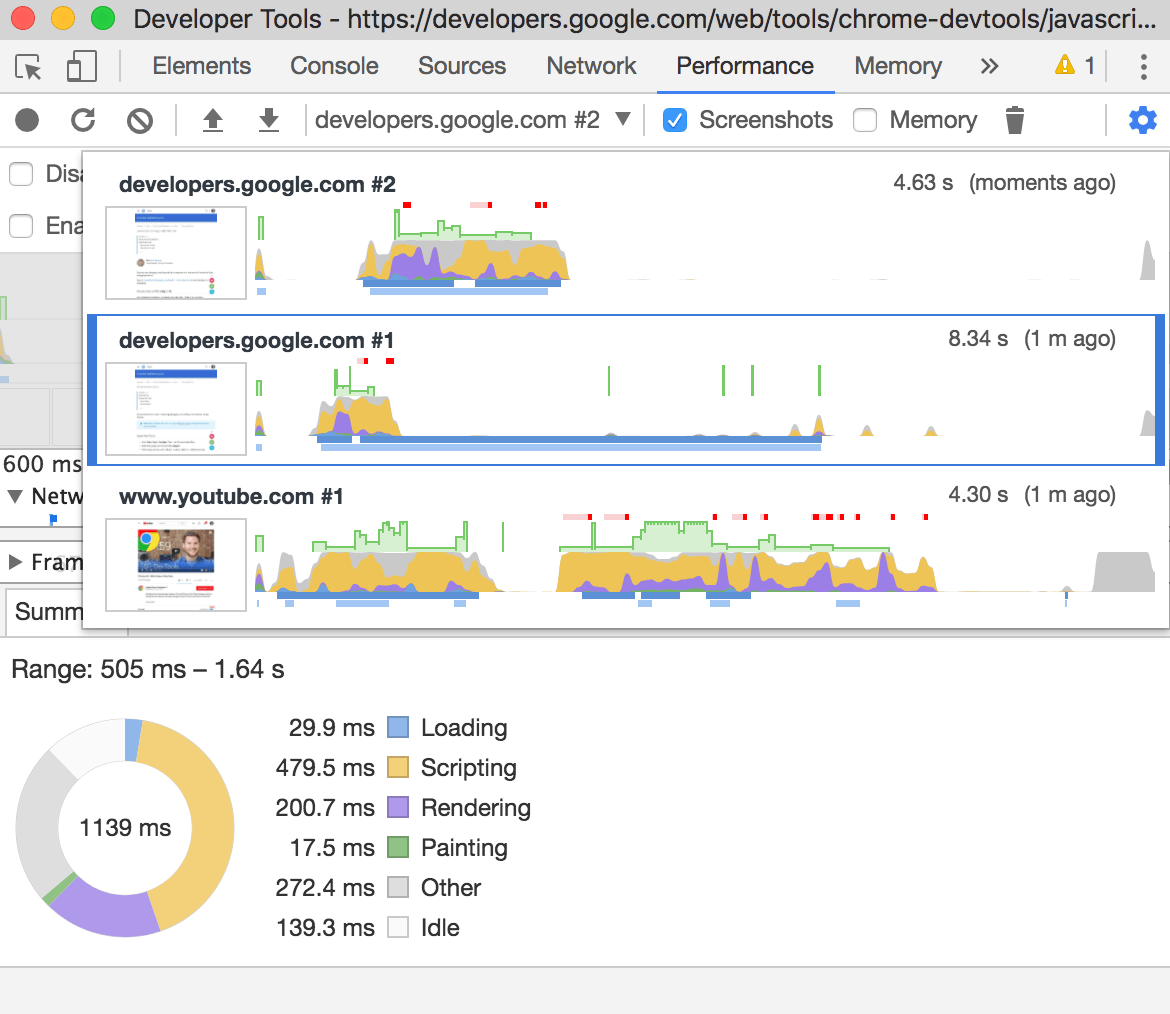Click the 272.4 ms Other value
Viewport: 1170px width, 1014px height.
pos(325,887)
